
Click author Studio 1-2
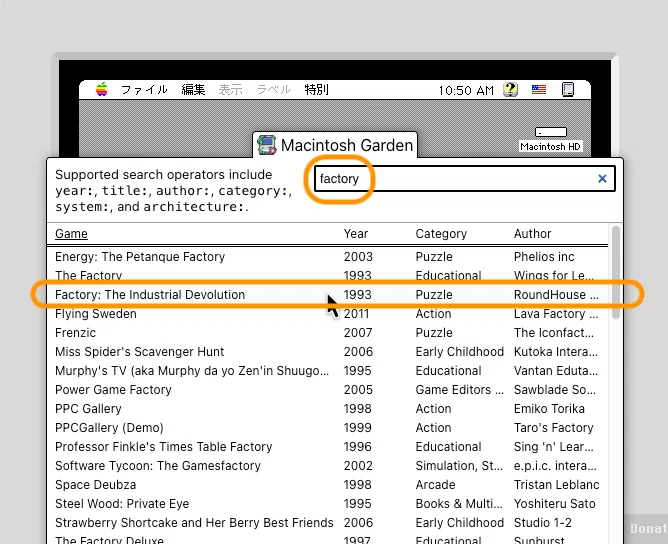pyautogui.click(x=543, y=522)
